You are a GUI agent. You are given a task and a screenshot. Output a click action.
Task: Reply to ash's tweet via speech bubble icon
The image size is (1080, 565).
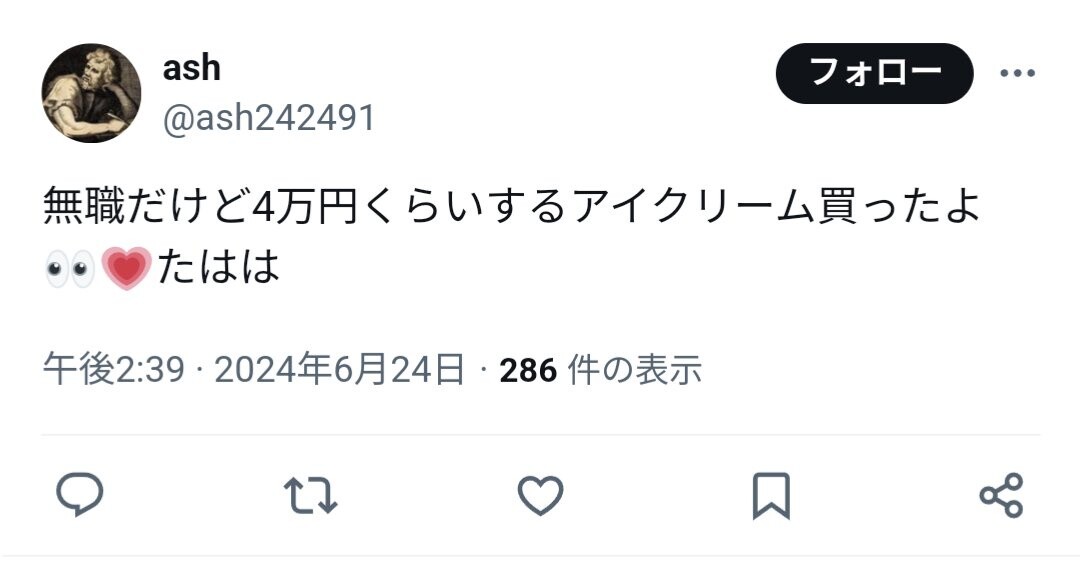[x=80, y=495]
